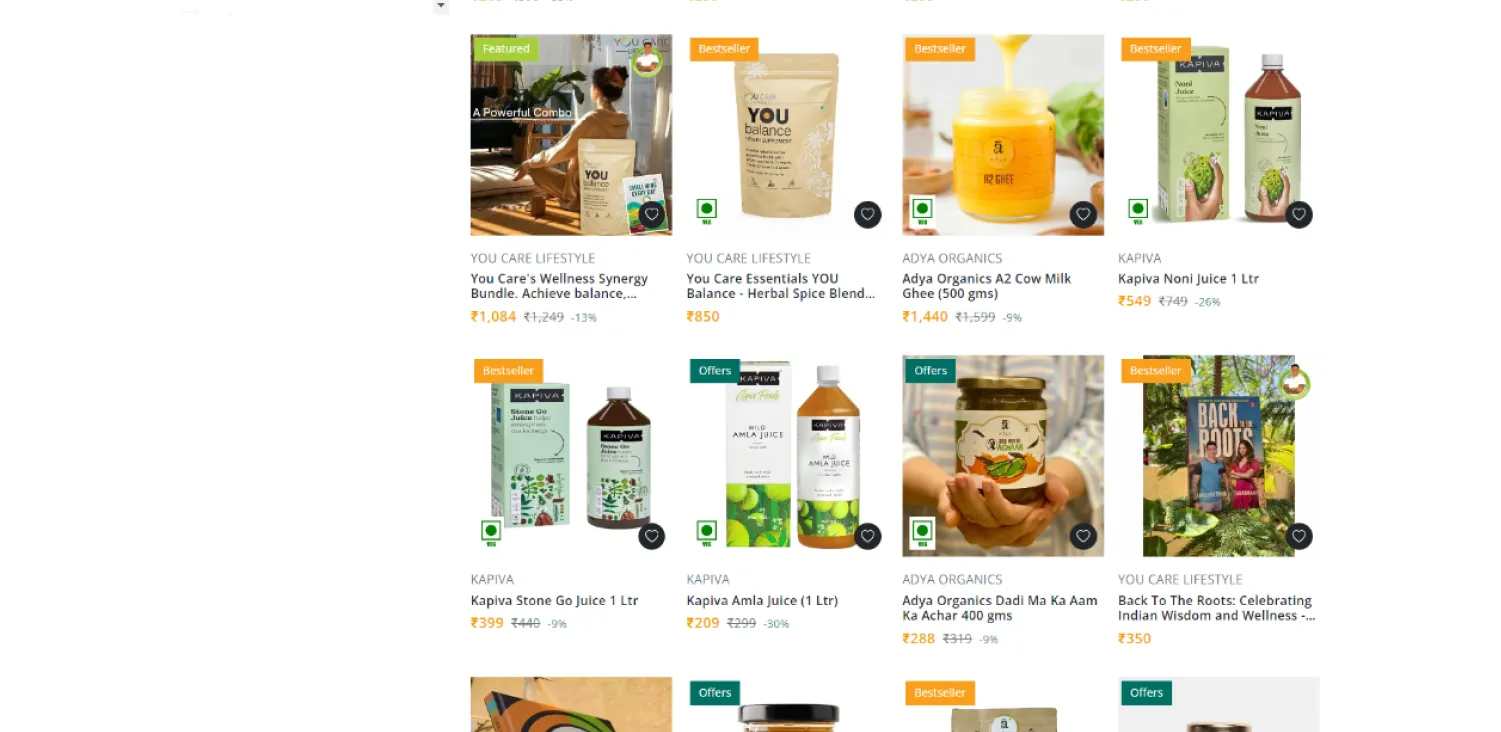
Task: Wishlist the Dadi Ma Ka Aam Ka Achar
Action: 1083,537
